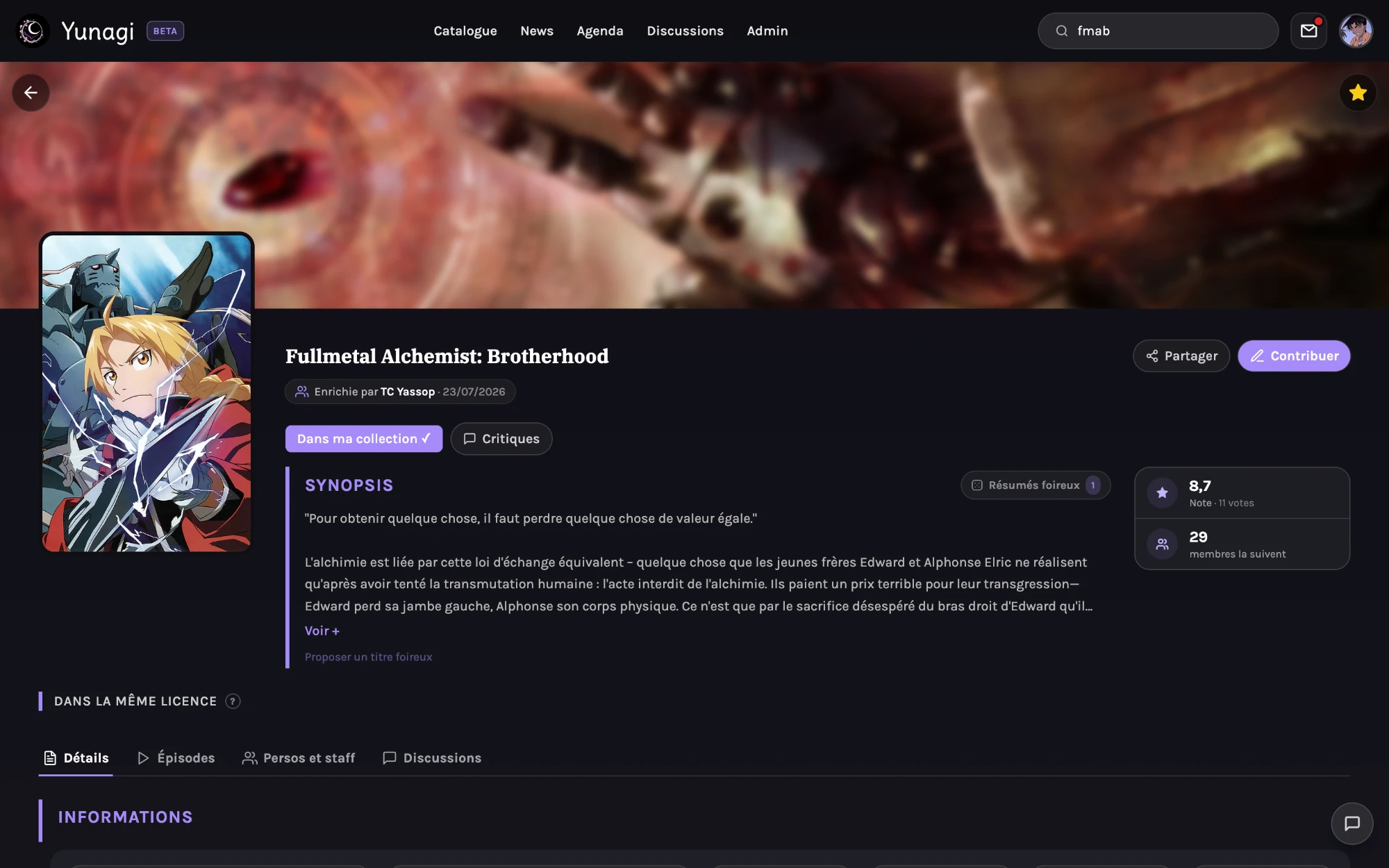Open Discussions in the top navigation
This screenshot has width=1389, height=868.
pyautogui.click(x=685, y=31)
